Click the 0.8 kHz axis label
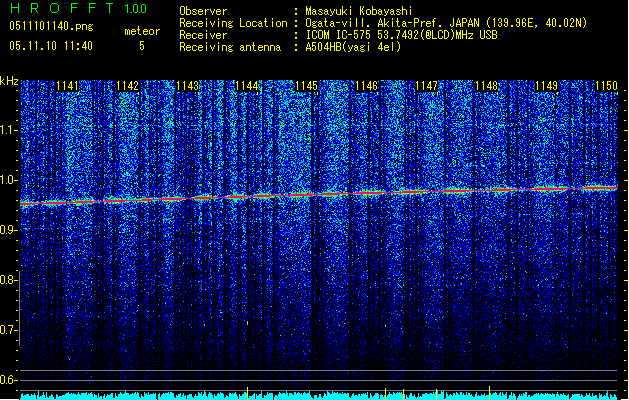Viewport: 629px width, 400px height. tap(9, 280)
